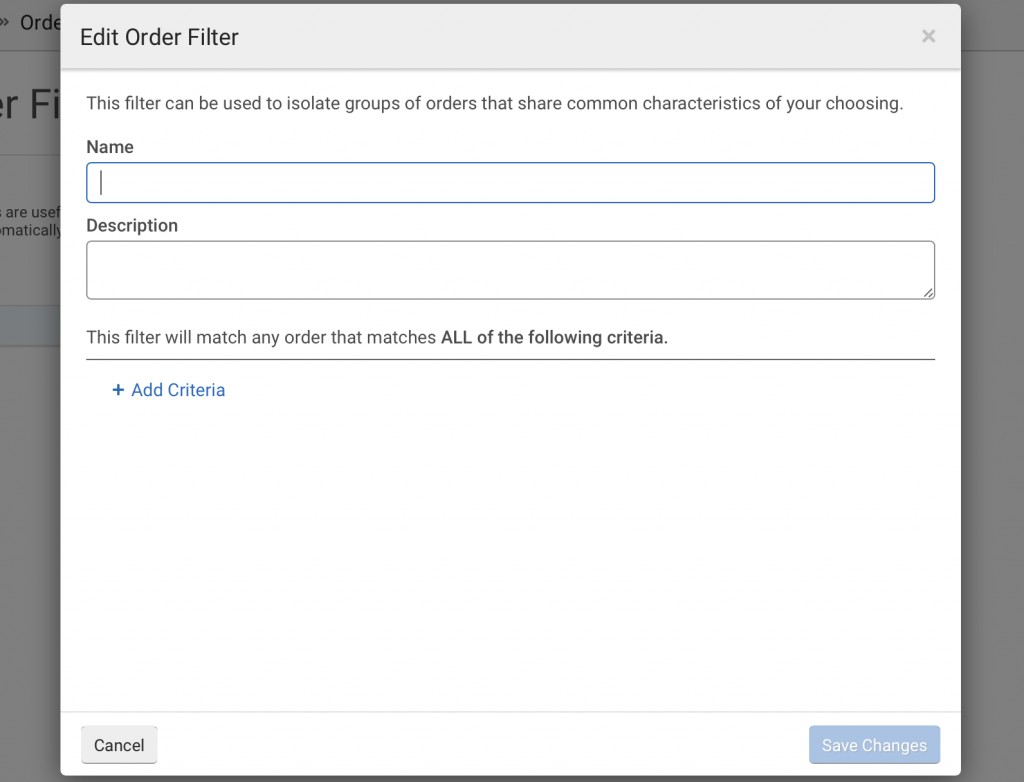Submit the filter with Save Changes
Viewport: 1024px width, 782px height.
[x=874, y=745]
